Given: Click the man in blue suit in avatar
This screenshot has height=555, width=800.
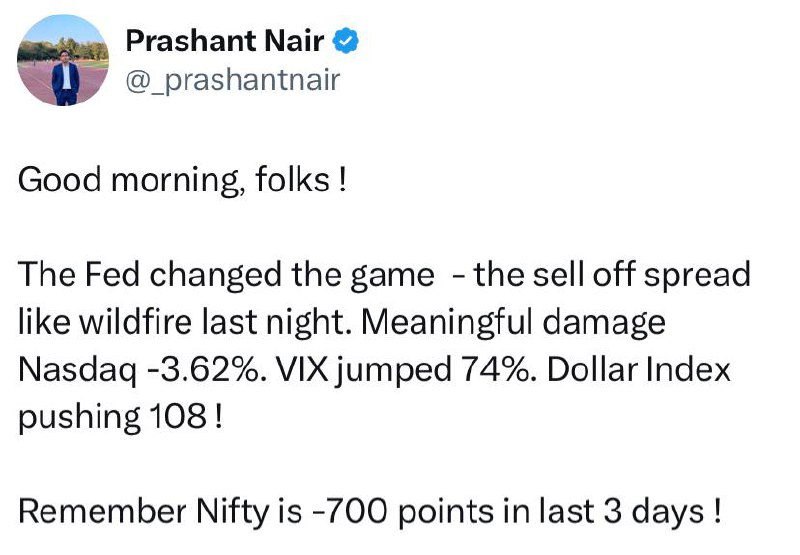Looking at the screenshot, I should (x=65, y=78).
